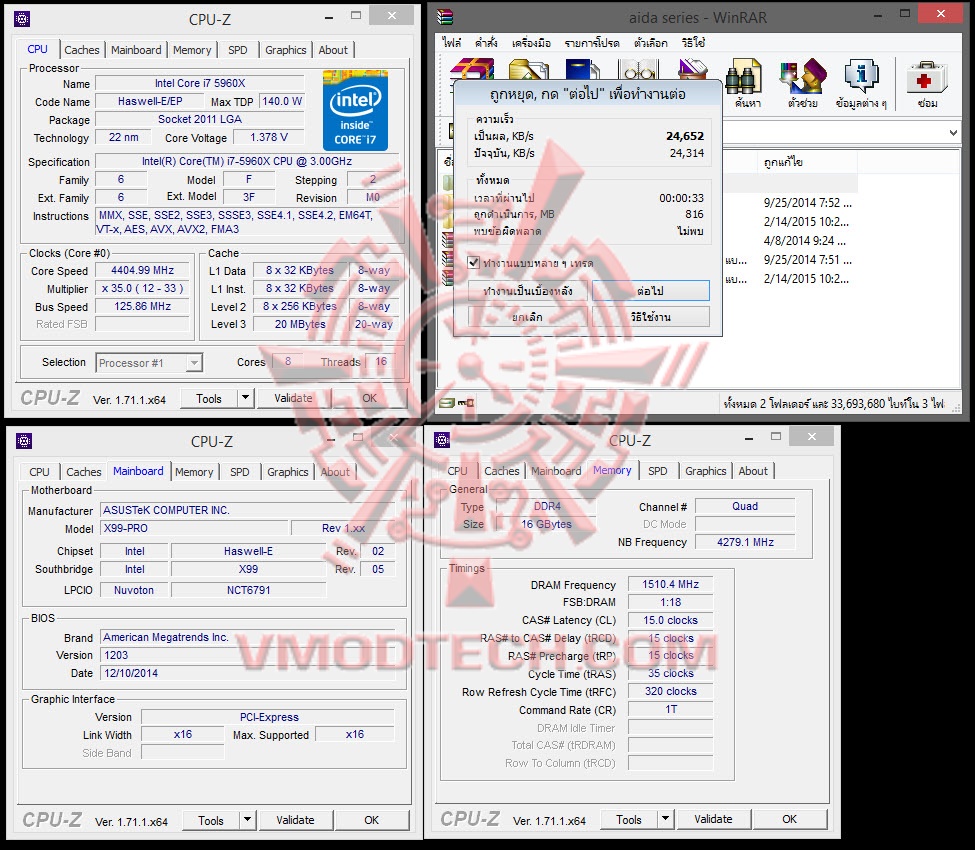Click Validate in the Memory CPU-Z window
975x850 pixels.
[713, 818]
